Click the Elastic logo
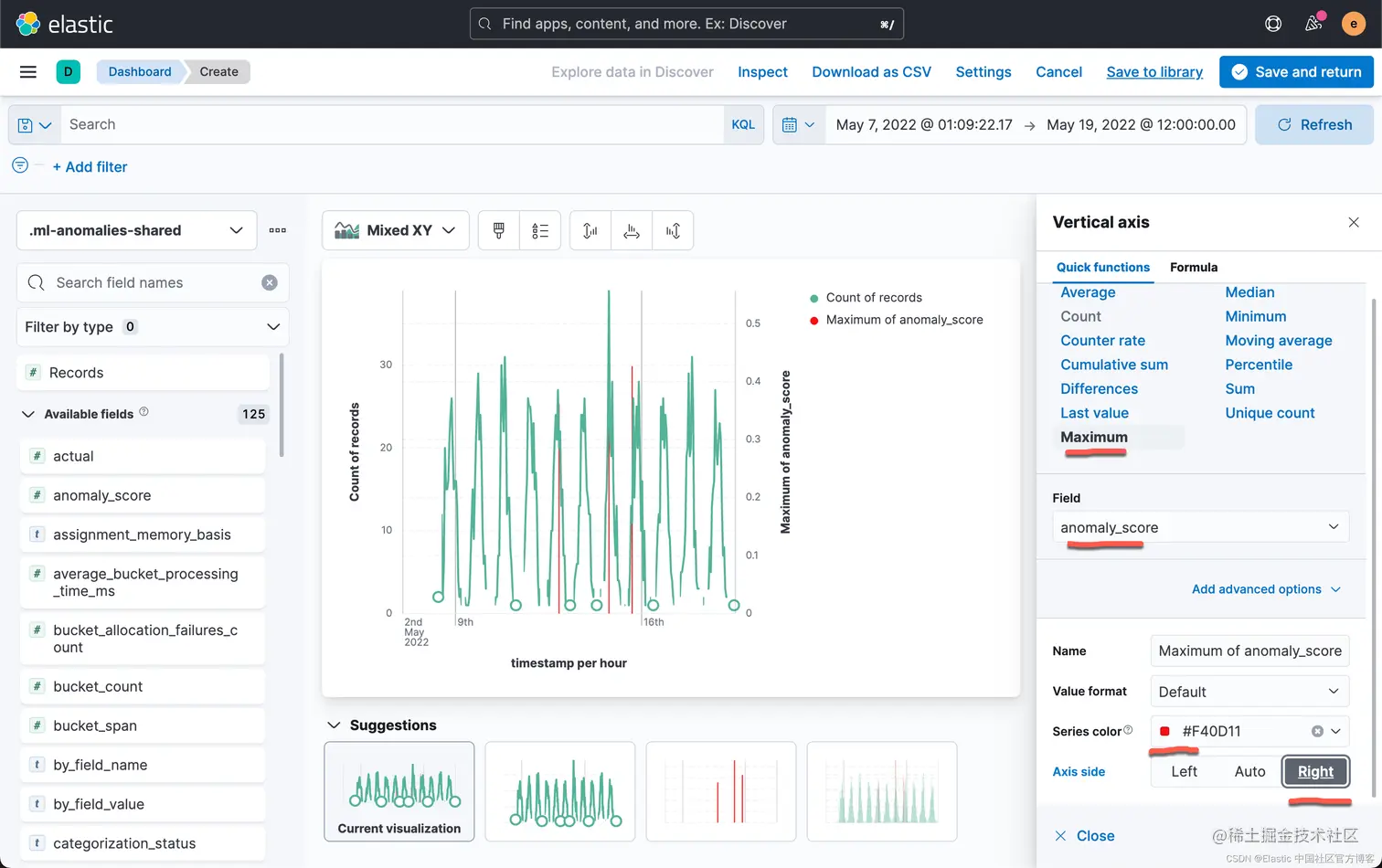This screenshot has width=1382, height=868. 64,24
